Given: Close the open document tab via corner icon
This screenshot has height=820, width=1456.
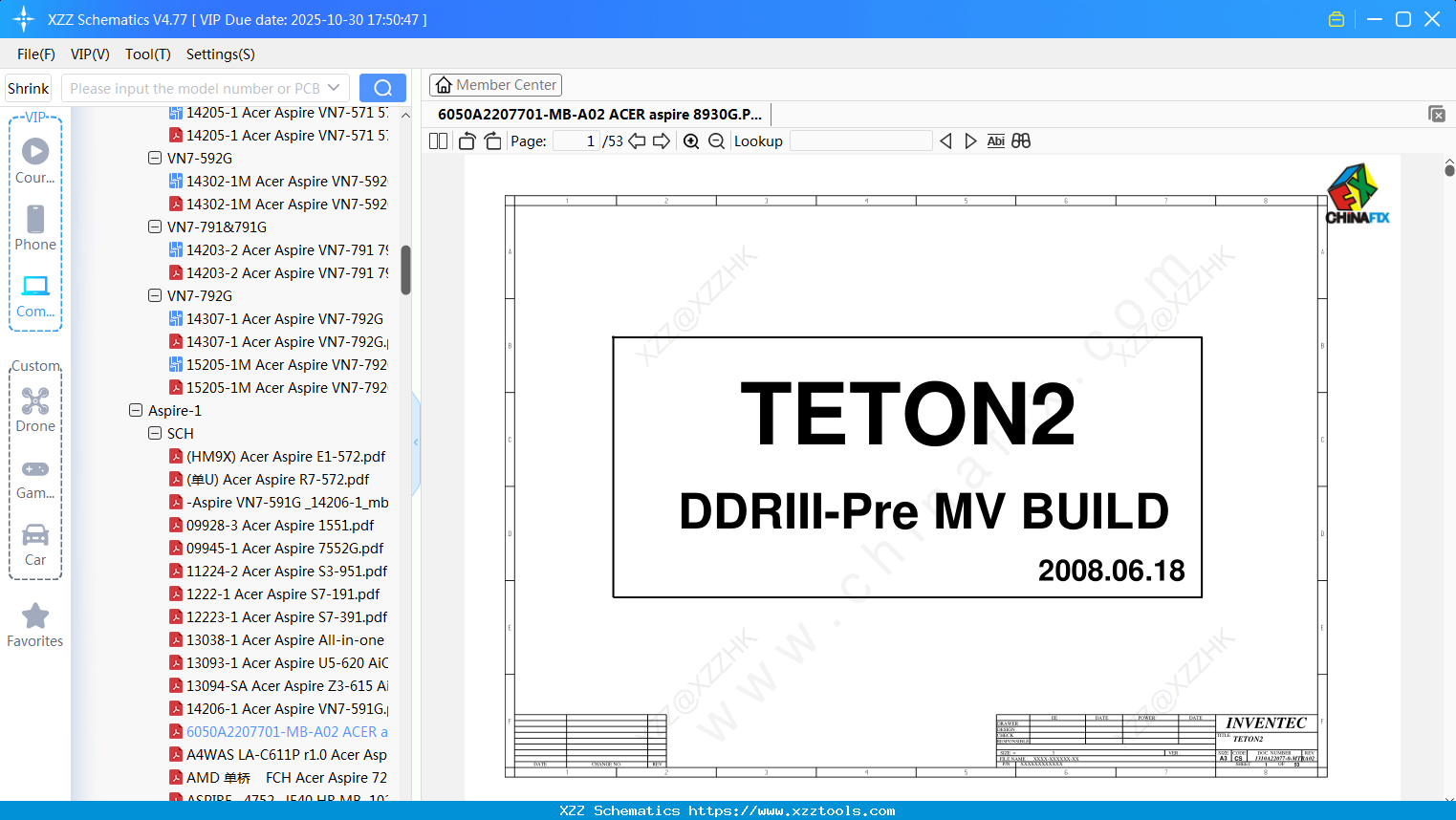Looking at the screenshot, I should click(1437, 114).
